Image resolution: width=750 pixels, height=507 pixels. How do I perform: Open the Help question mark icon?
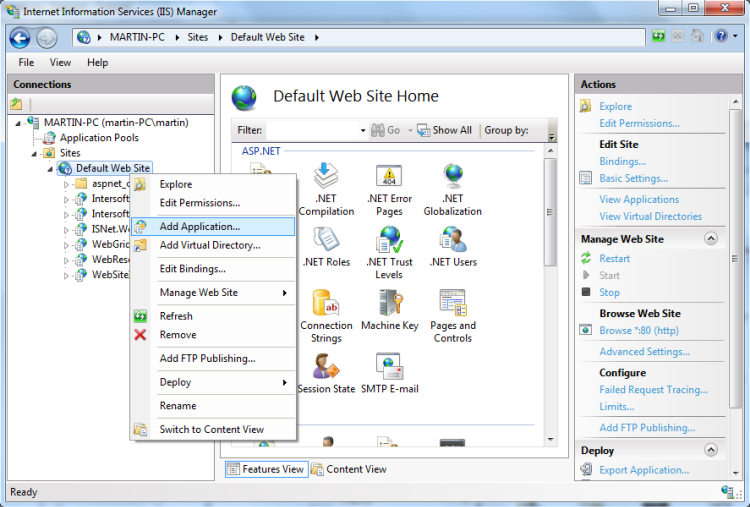720,37
